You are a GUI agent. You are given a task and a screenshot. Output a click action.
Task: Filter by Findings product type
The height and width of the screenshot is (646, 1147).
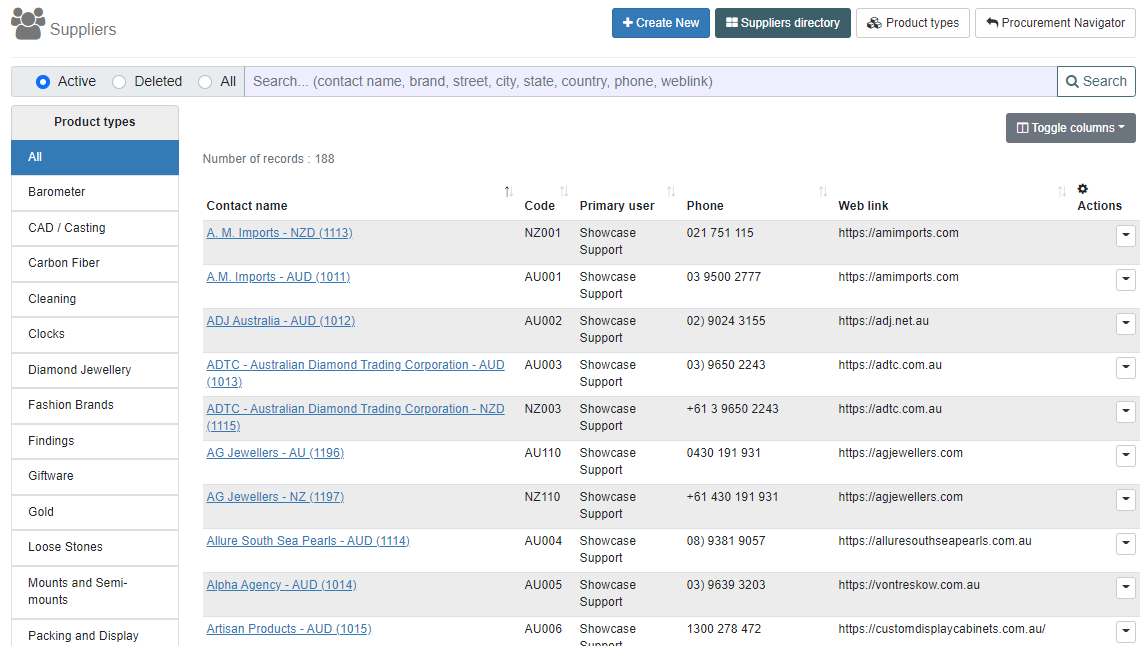click(95, 441)
